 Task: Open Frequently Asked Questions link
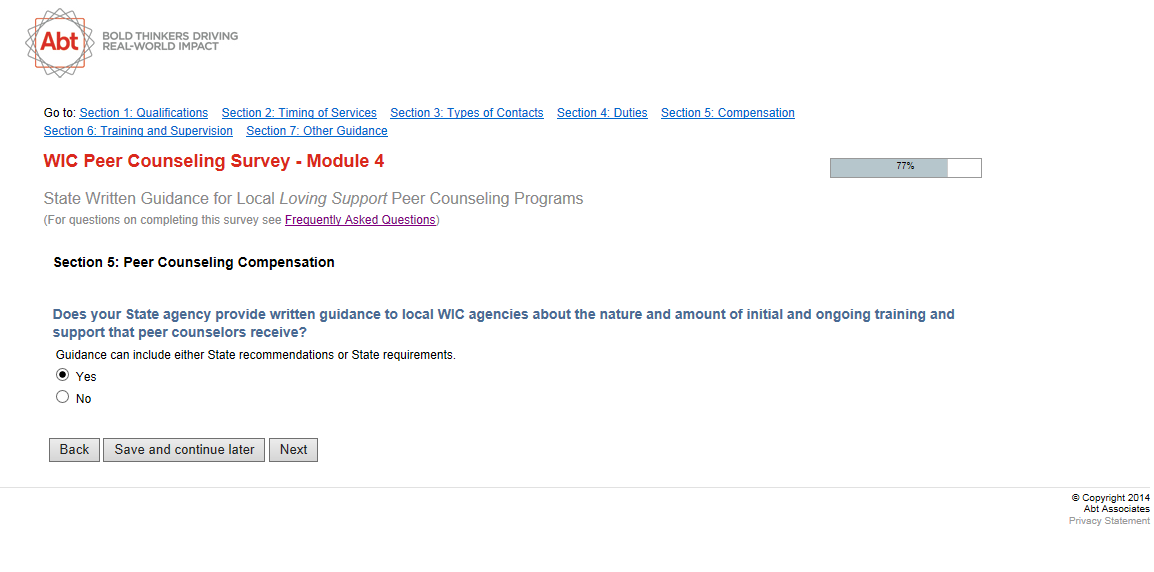tap(360, 220)
